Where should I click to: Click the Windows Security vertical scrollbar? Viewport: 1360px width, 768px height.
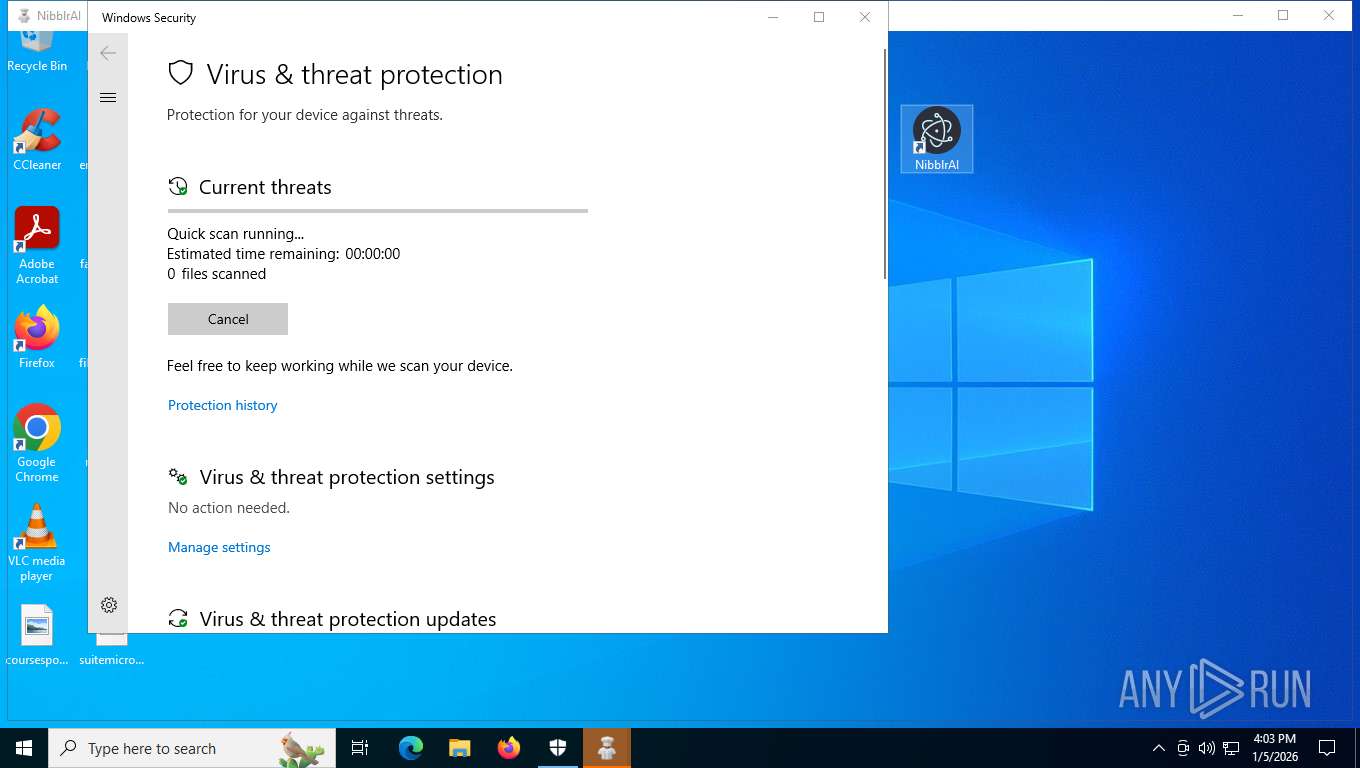click(884, 165)
